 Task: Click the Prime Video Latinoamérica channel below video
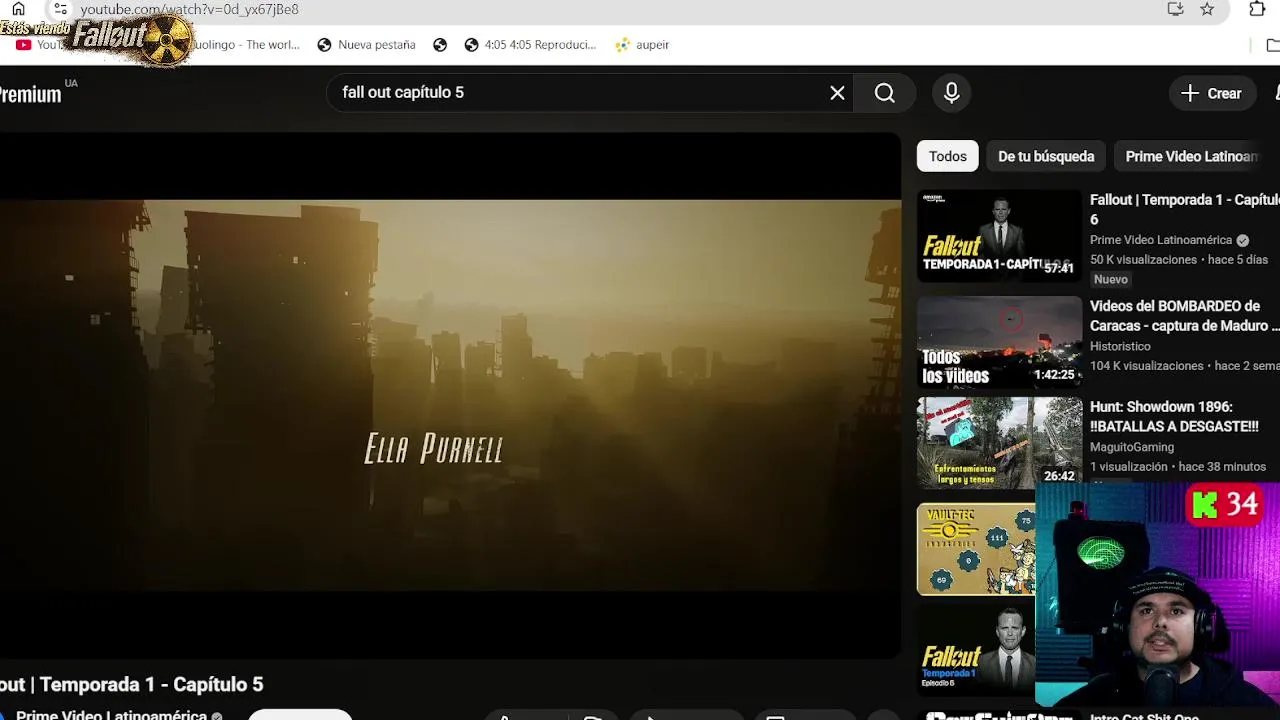click(111, 716)
